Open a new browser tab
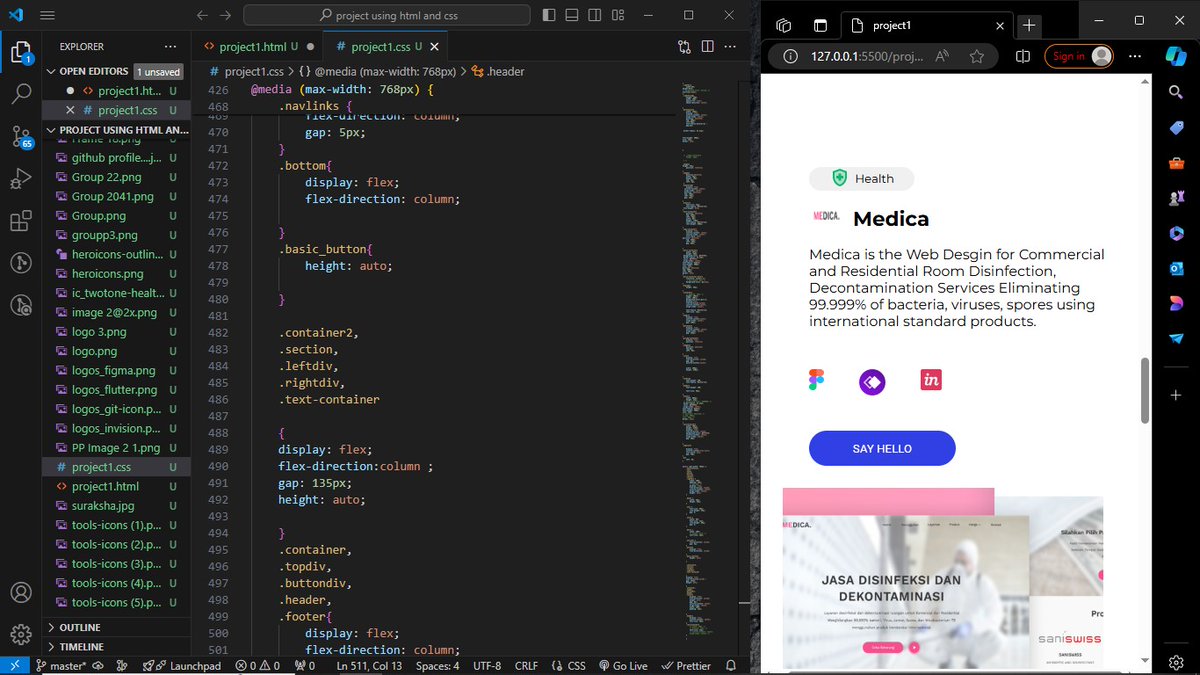 (x=1028, y=25)
